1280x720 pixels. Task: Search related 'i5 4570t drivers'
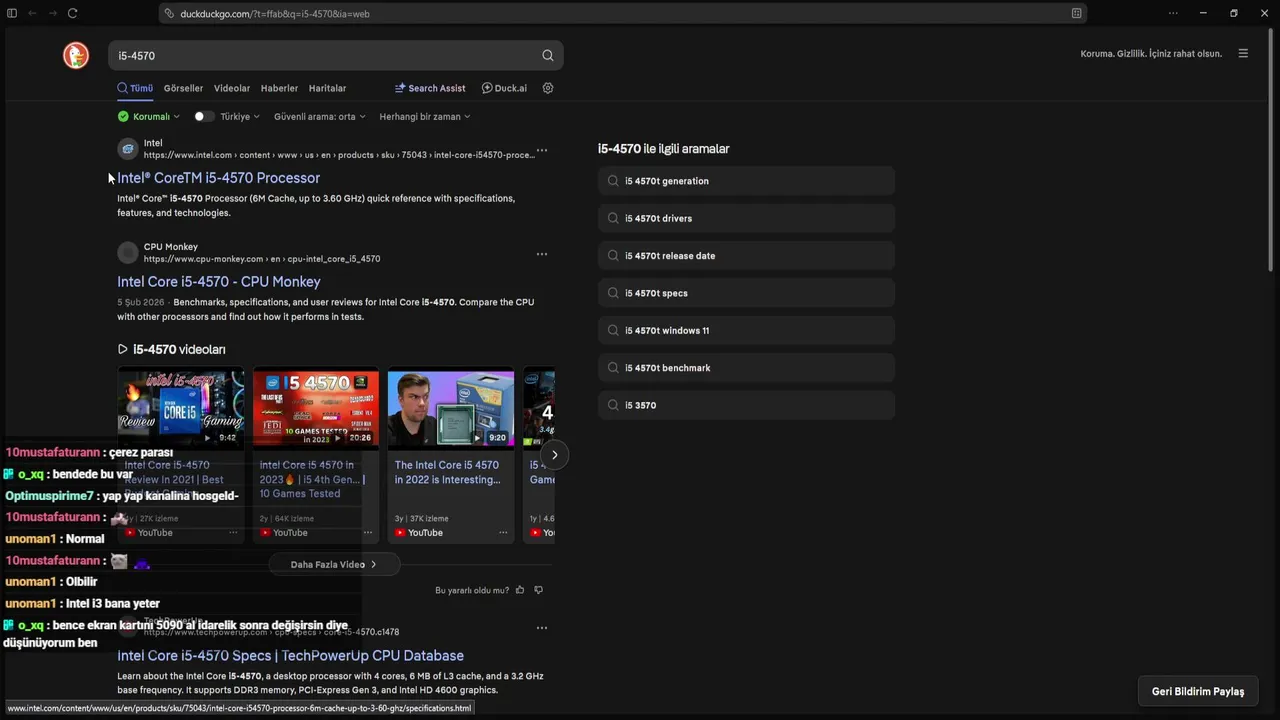point(746,218)
